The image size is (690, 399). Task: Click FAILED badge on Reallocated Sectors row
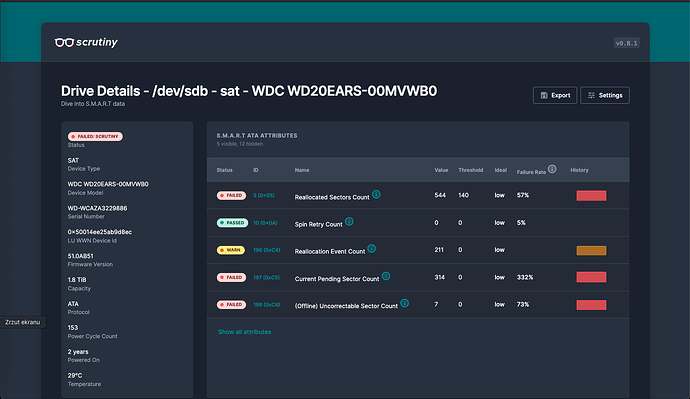(x=231, y=195)
